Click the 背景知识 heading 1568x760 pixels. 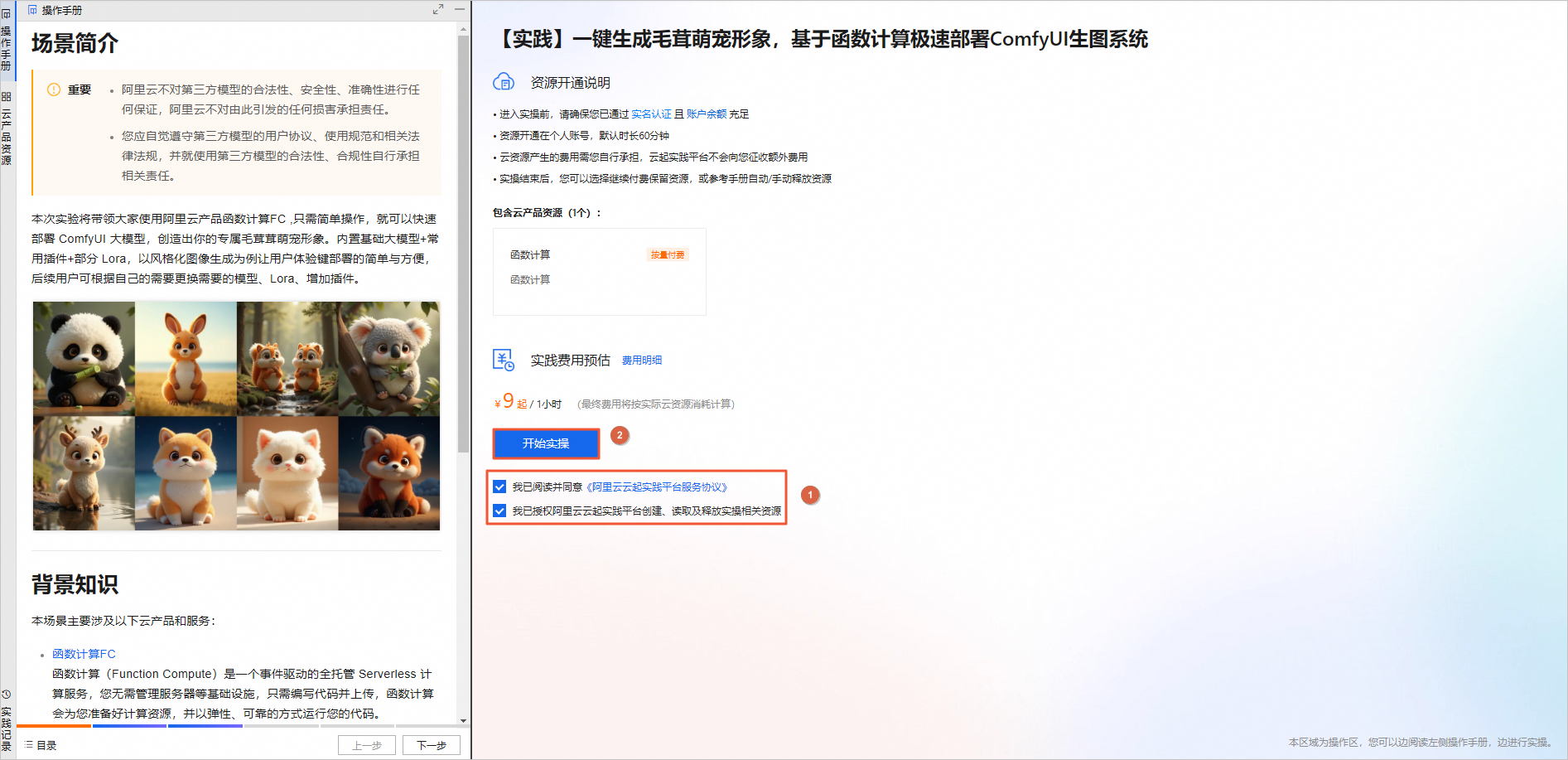[x=75, y=584]
